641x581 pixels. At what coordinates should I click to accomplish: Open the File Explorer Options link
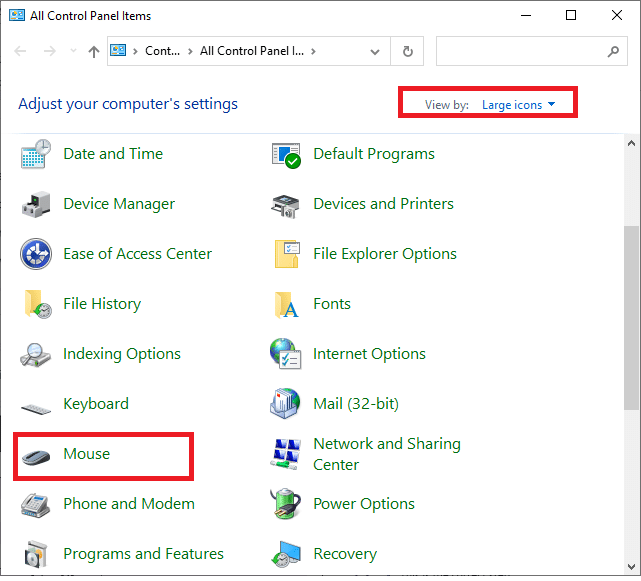coord(384,254)
